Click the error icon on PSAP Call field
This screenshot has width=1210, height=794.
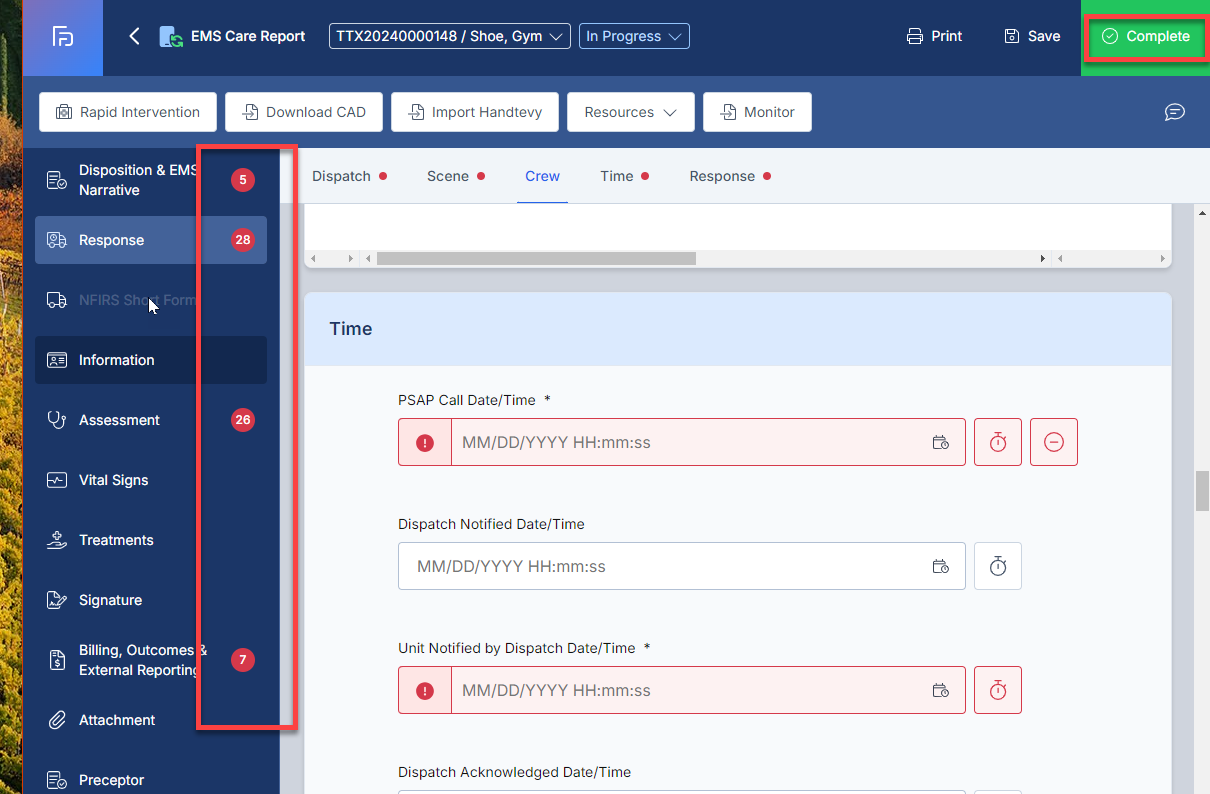[425, 442]
